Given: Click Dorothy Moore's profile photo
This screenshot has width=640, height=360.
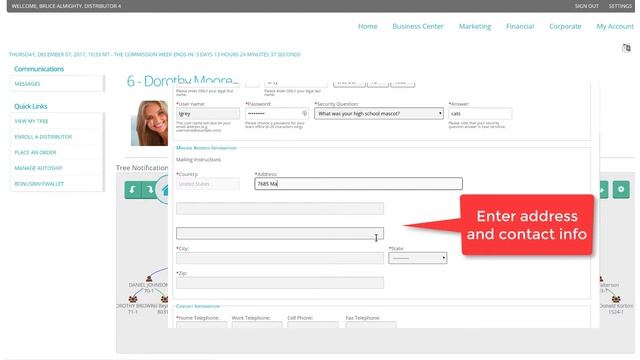Looking at the screenshot, I should [149, 123].
